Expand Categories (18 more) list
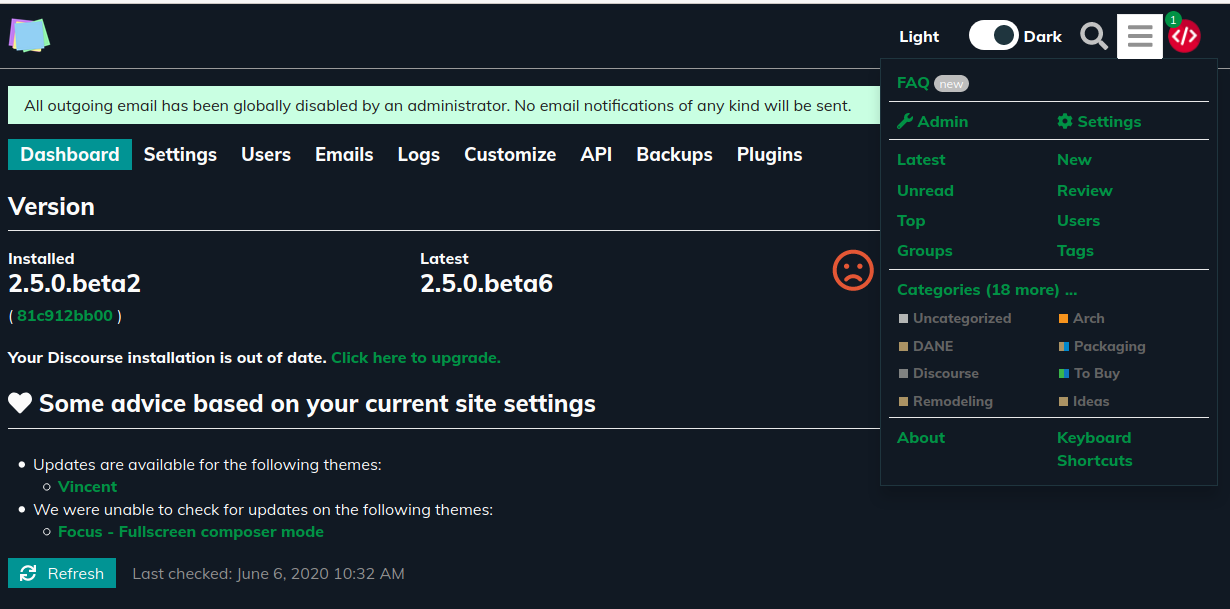The height and width of the screenshot is (609, 1230). [986, 290]
